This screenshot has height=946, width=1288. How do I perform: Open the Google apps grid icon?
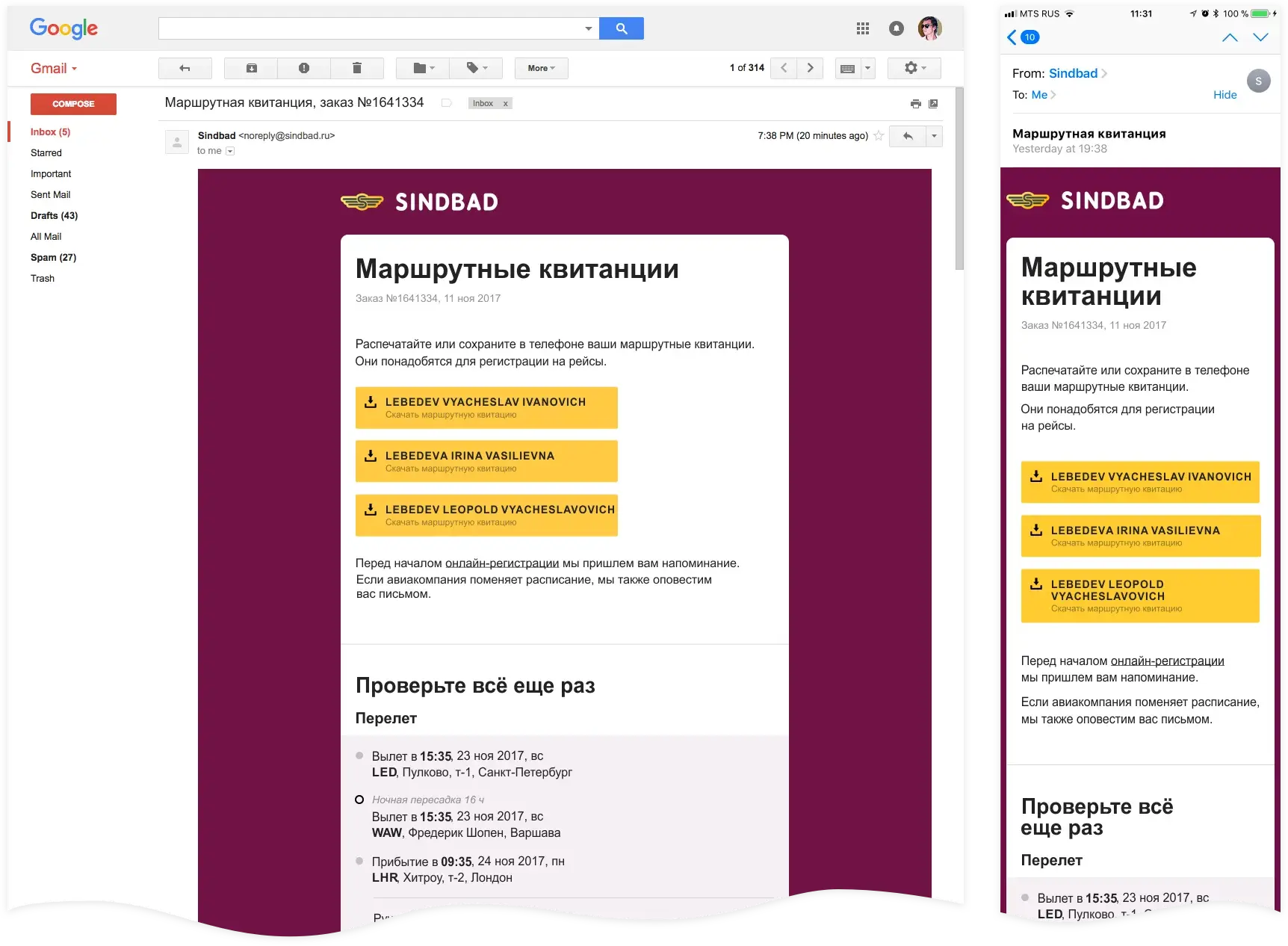pos(863,28)
